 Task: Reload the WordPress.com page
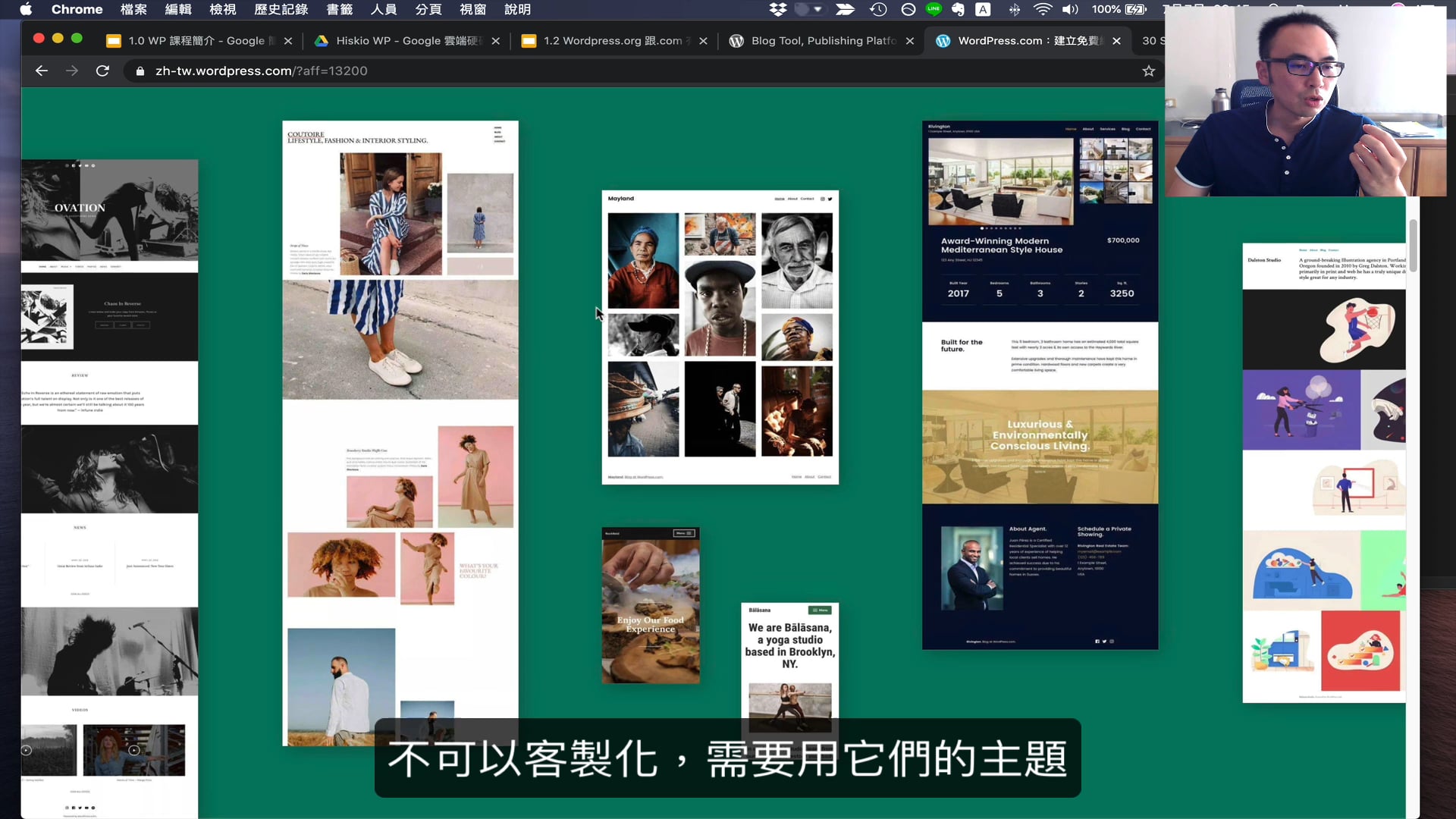click(102, 71)
